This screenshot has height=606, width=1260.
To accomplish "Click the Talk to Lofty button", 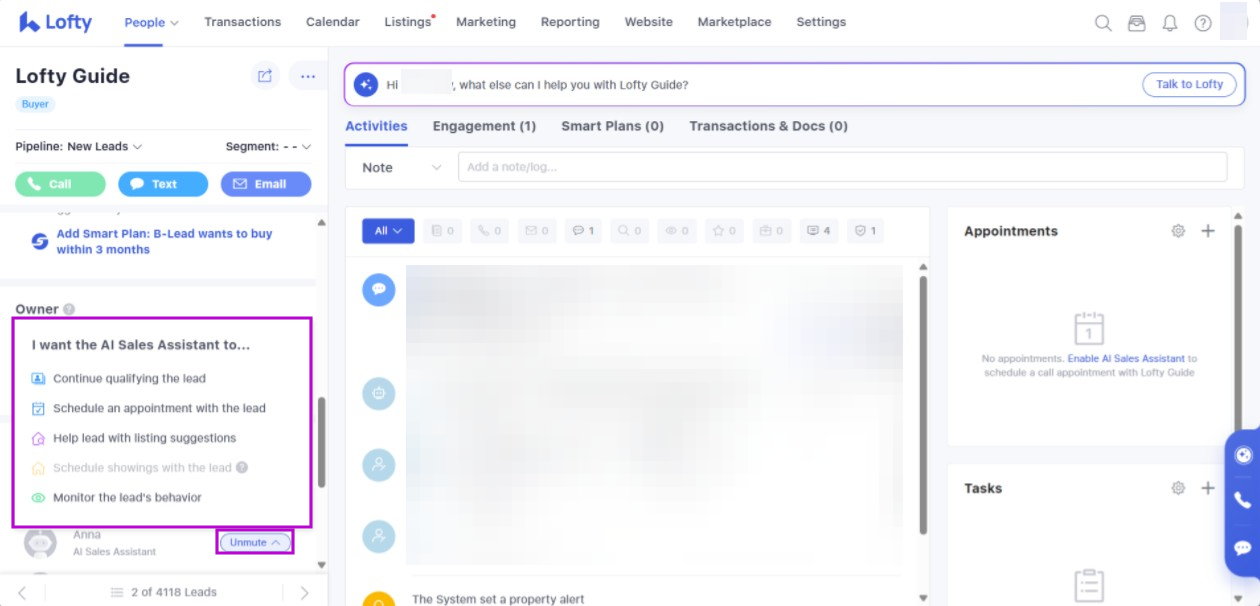I will 1189,85.
